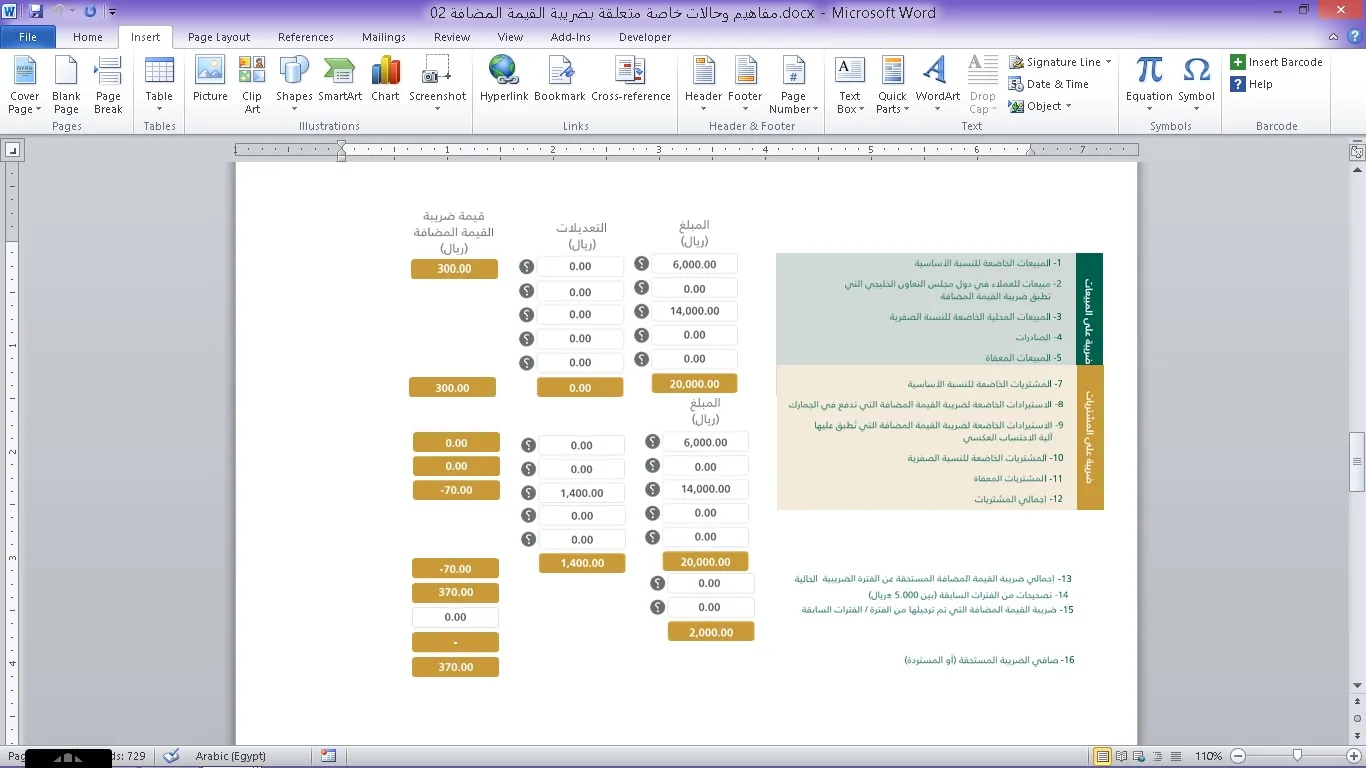This screenshot has width=1366, height=768.
Task: Click the spelling check icon in status bar
Action: (171, 756)
